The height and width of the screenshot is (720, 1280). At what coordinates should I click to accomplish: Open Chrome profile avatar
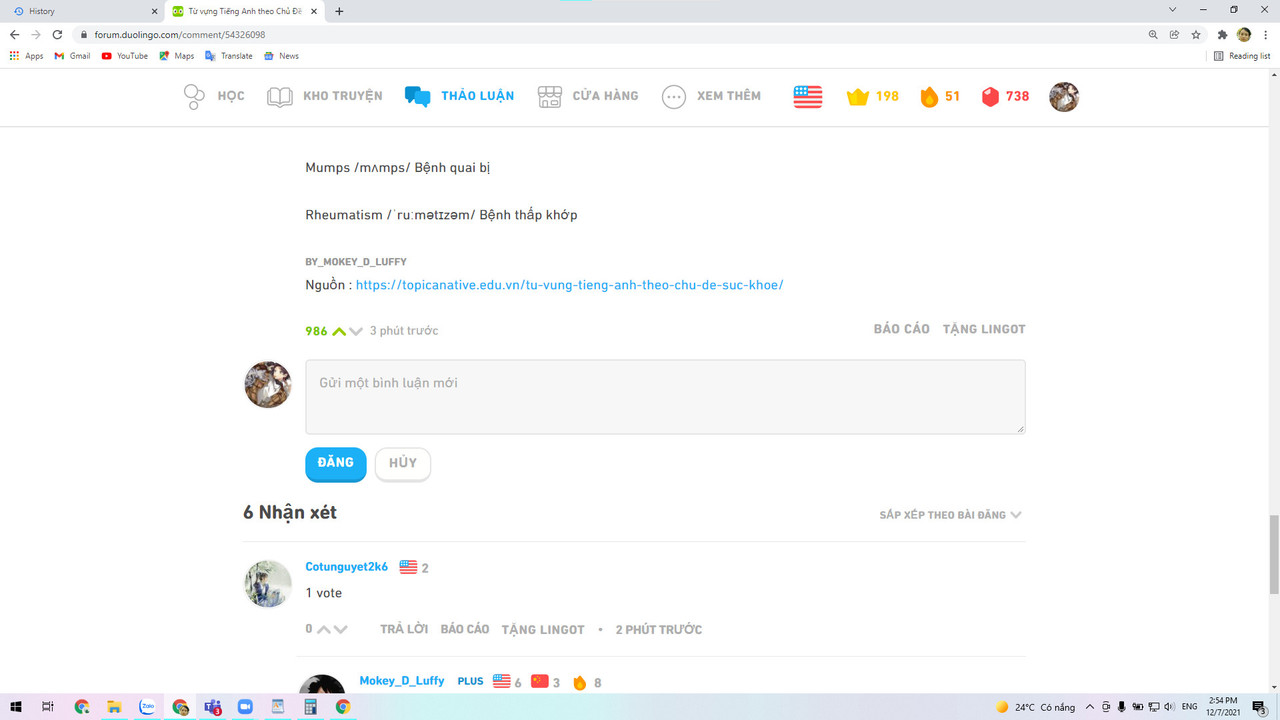click(1244, 34)
